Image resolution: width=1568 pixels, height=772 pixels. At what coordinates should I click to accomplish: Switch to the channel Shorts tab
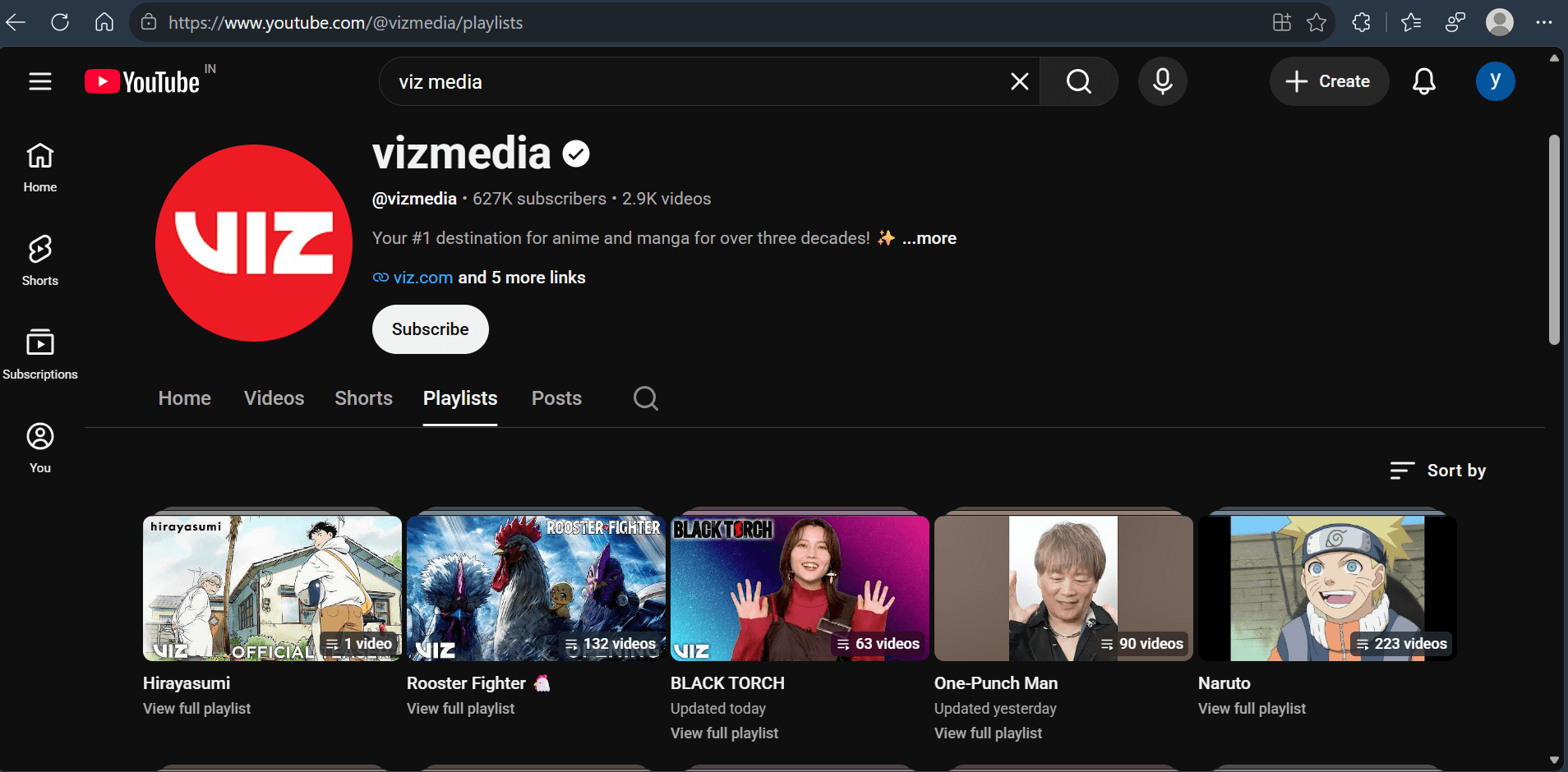(364, 398)
